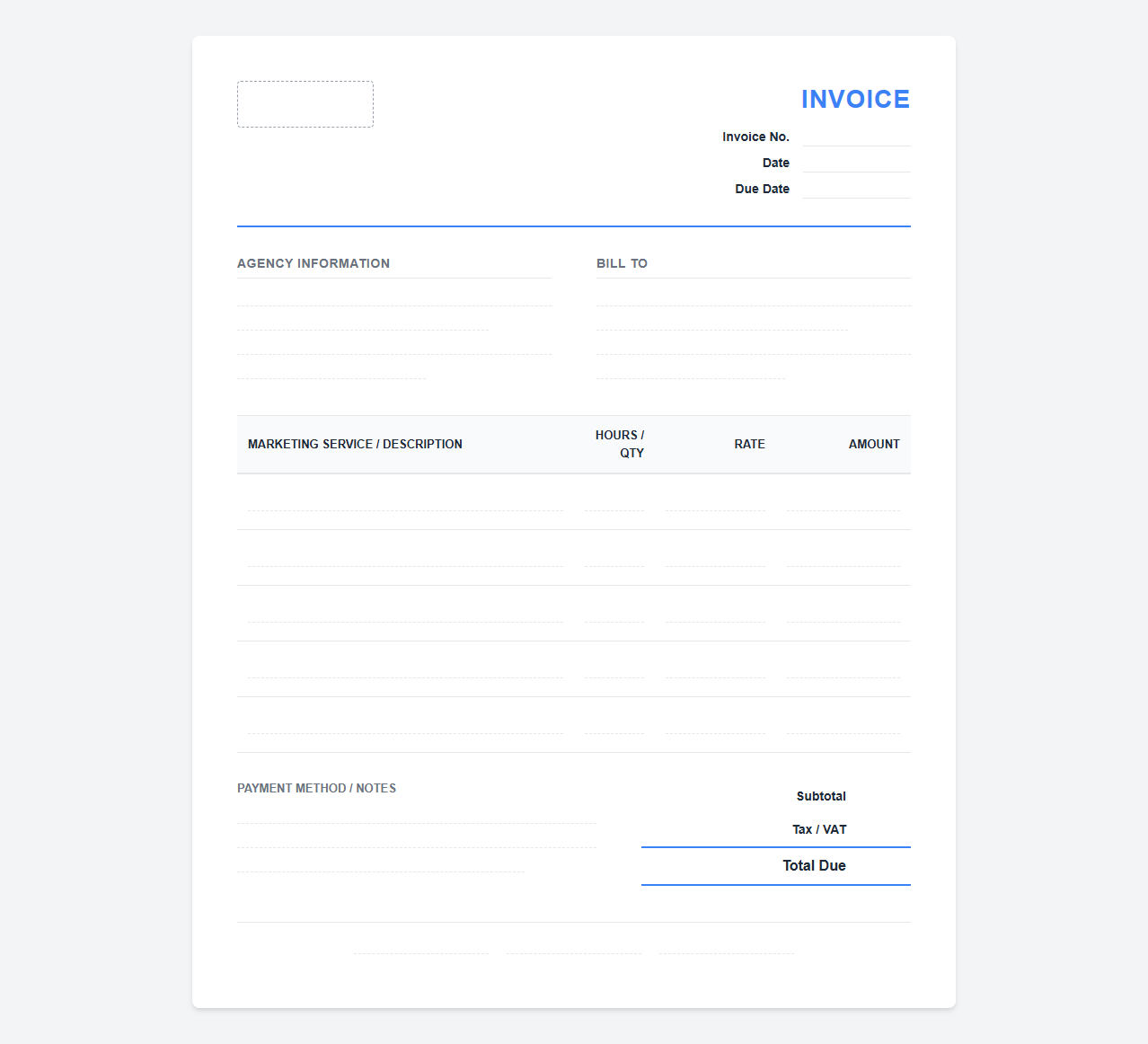This screenshot has height=1044, width=1148.
Task: Click third table row rate field
Action: [x=715, y=613]
